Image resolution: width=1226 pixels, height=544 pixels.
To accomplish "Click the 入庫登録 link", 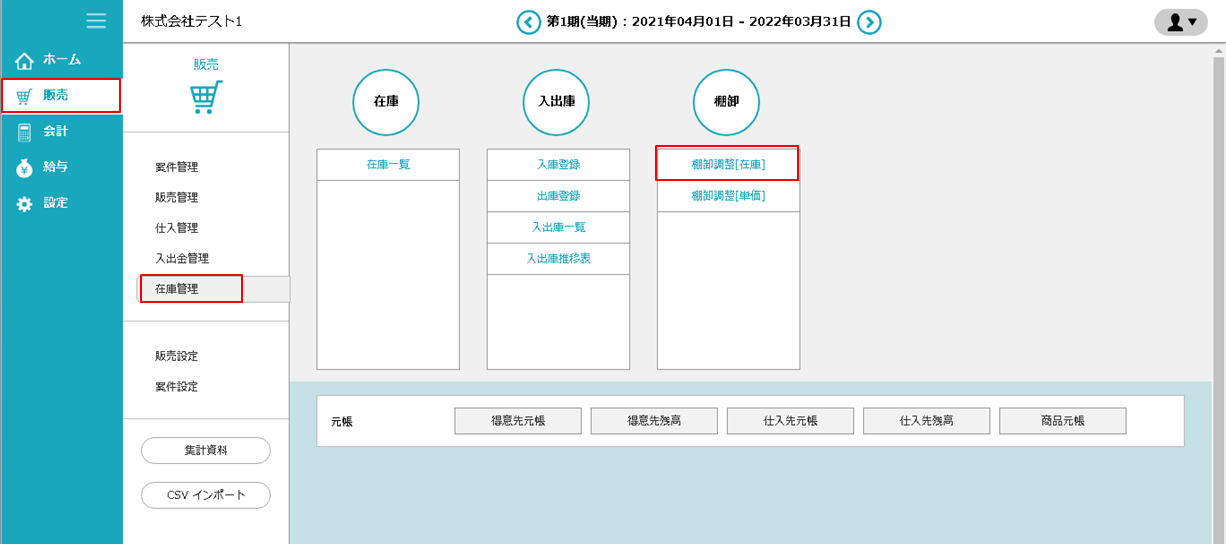I will point(558,165).
